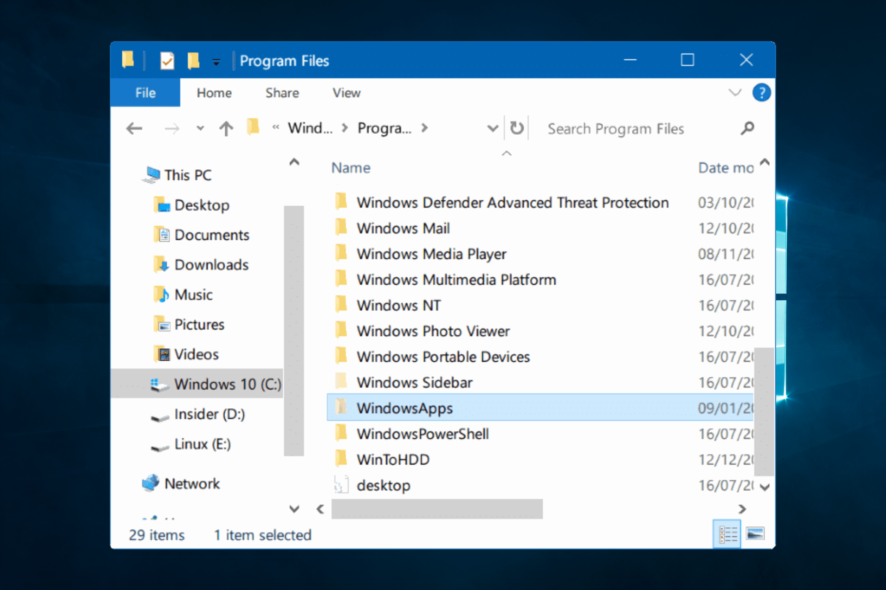This screenshot has height=590, width=886.
Task: Expand the breadcrumb arrow after Progra...
Action: pyautogui.click(x=424, y=128)
